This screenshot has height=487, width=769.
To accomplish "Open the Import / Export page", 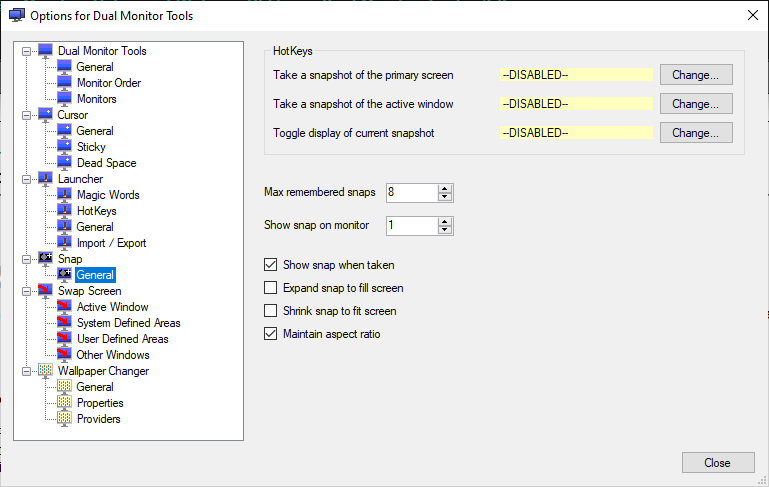I will pyautogui.click(x=111, y=243).
